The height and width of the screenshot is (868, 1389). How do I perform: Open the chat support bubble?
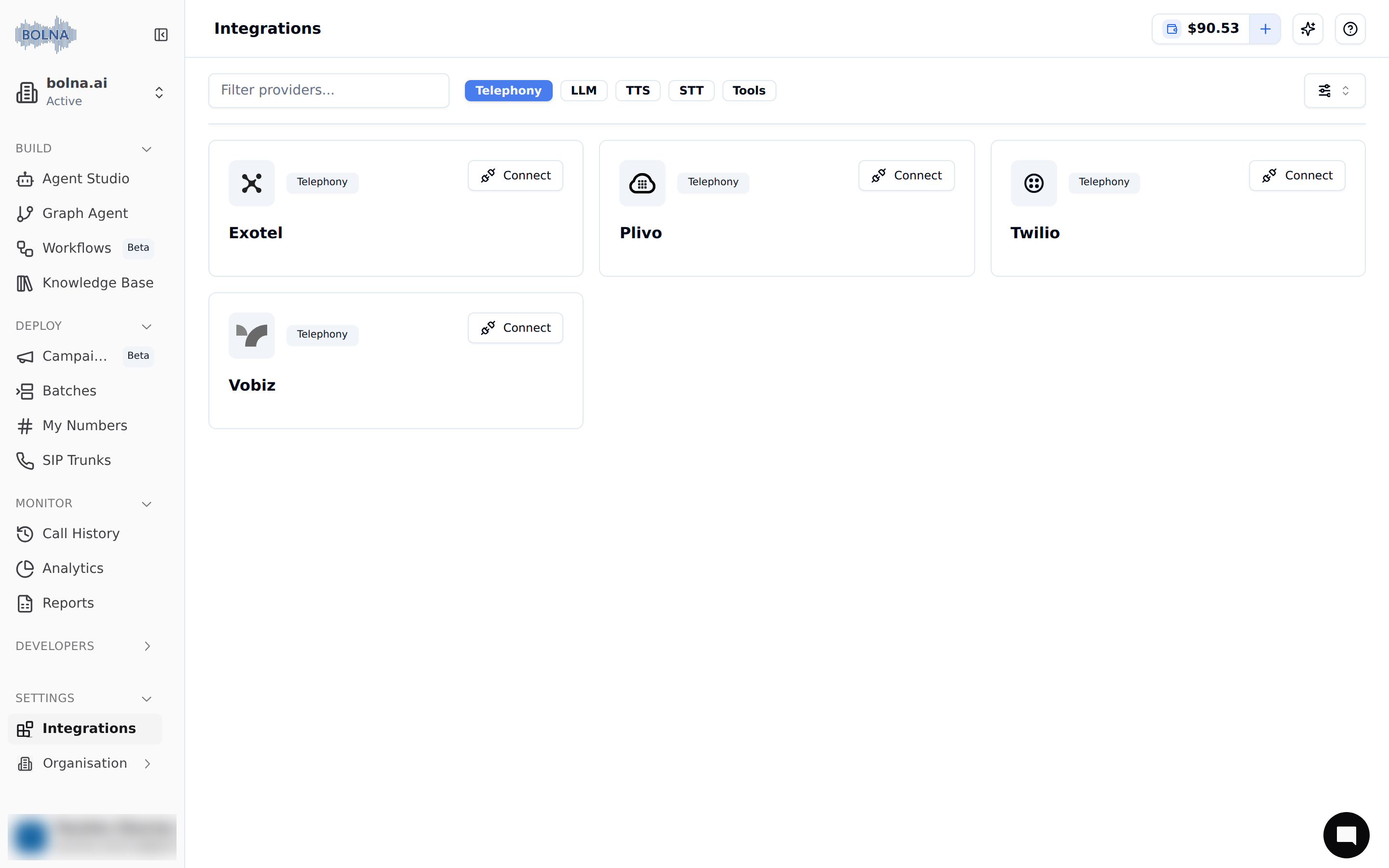pyautogui.click(x=1346, y=835)
